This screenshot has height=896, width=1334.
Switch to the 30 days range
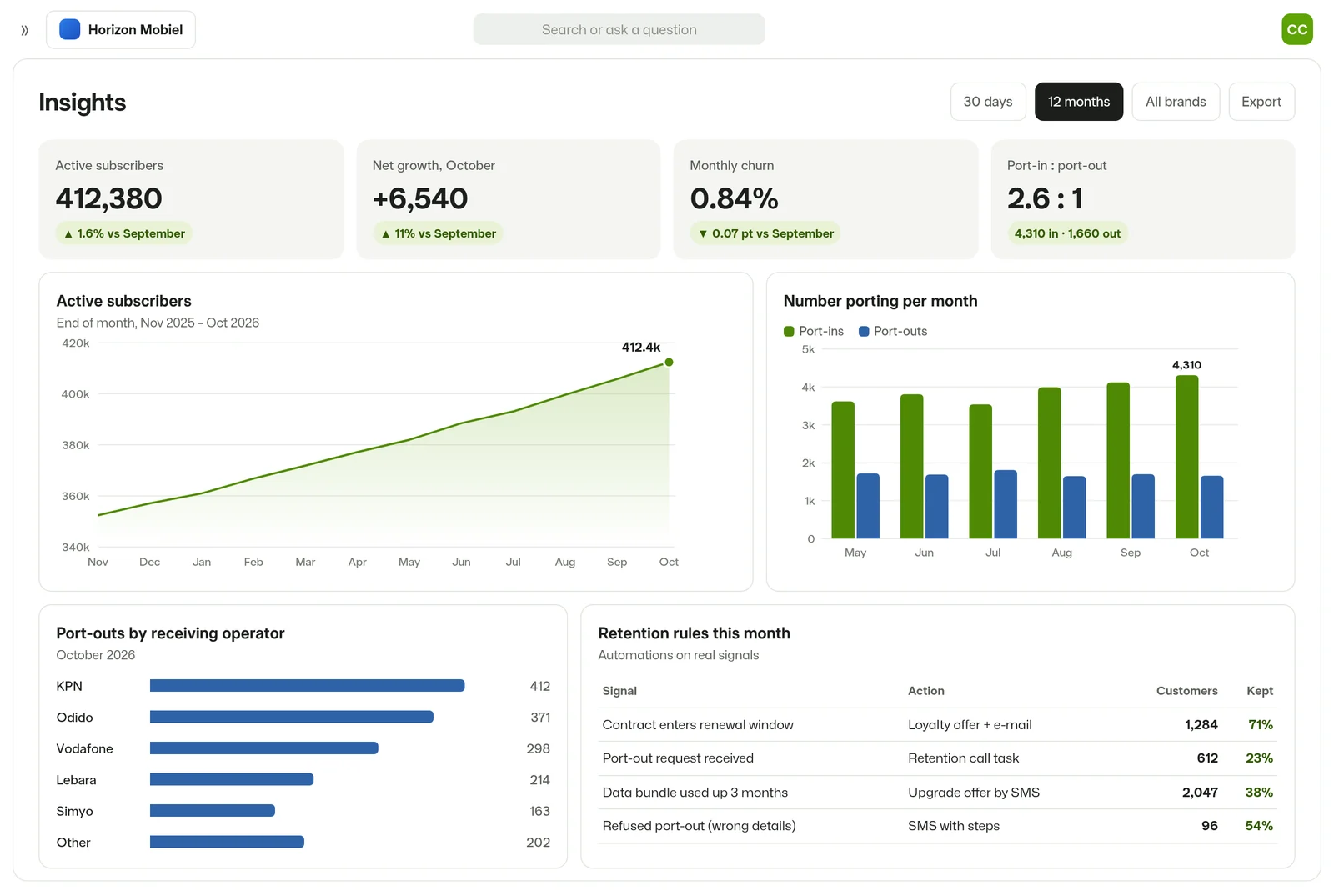(987, 102)
